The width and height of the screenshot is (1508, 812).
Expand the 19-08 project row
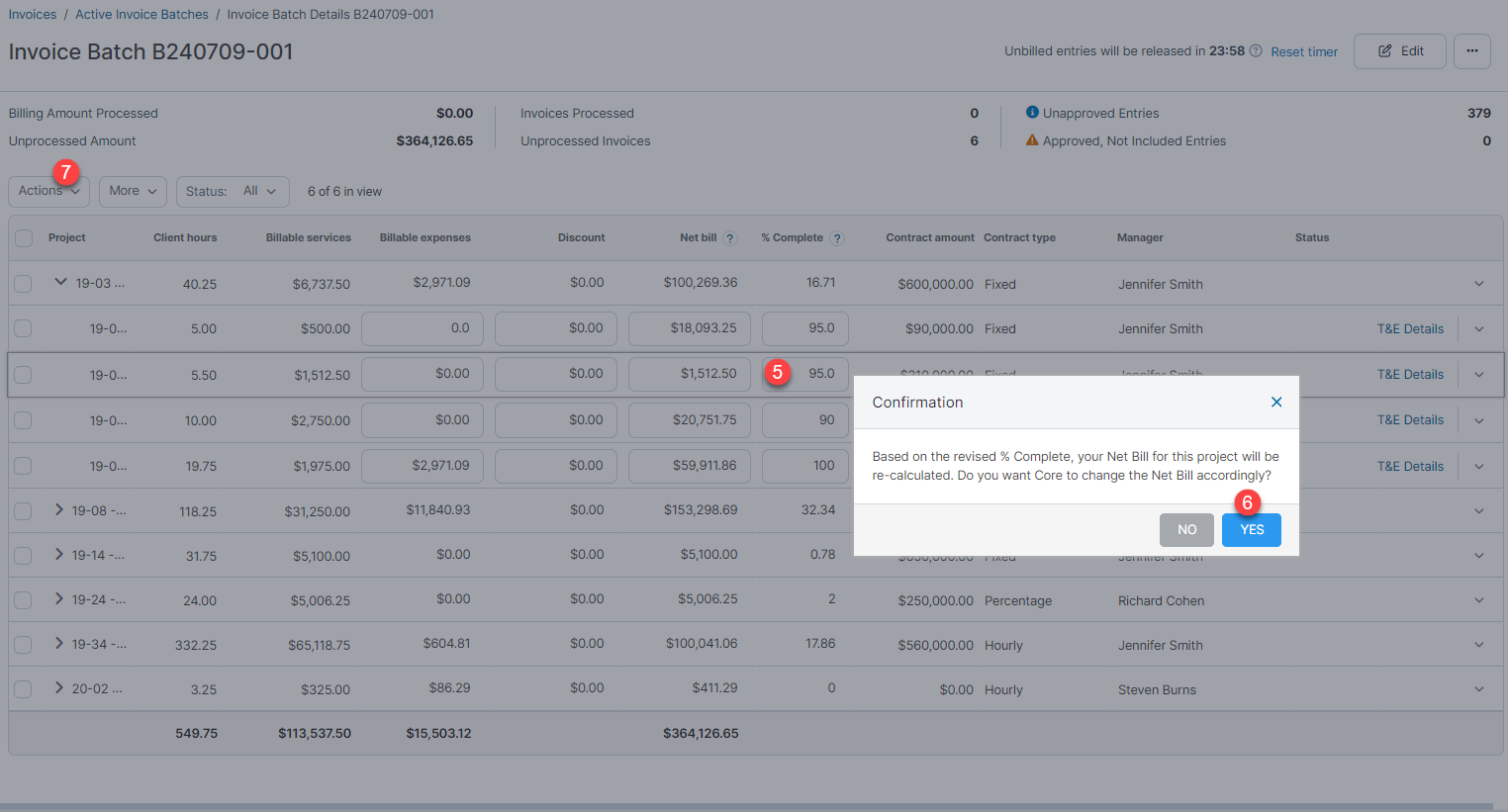59,509
